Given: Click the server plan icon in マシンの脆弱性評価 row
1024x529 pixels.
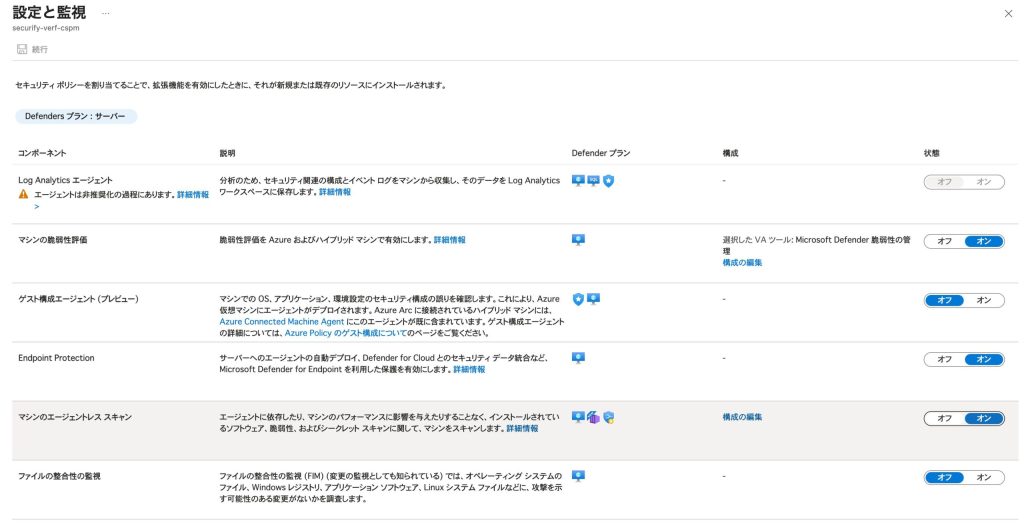Looking at the screenshot, I should click(x=578, y=240).
